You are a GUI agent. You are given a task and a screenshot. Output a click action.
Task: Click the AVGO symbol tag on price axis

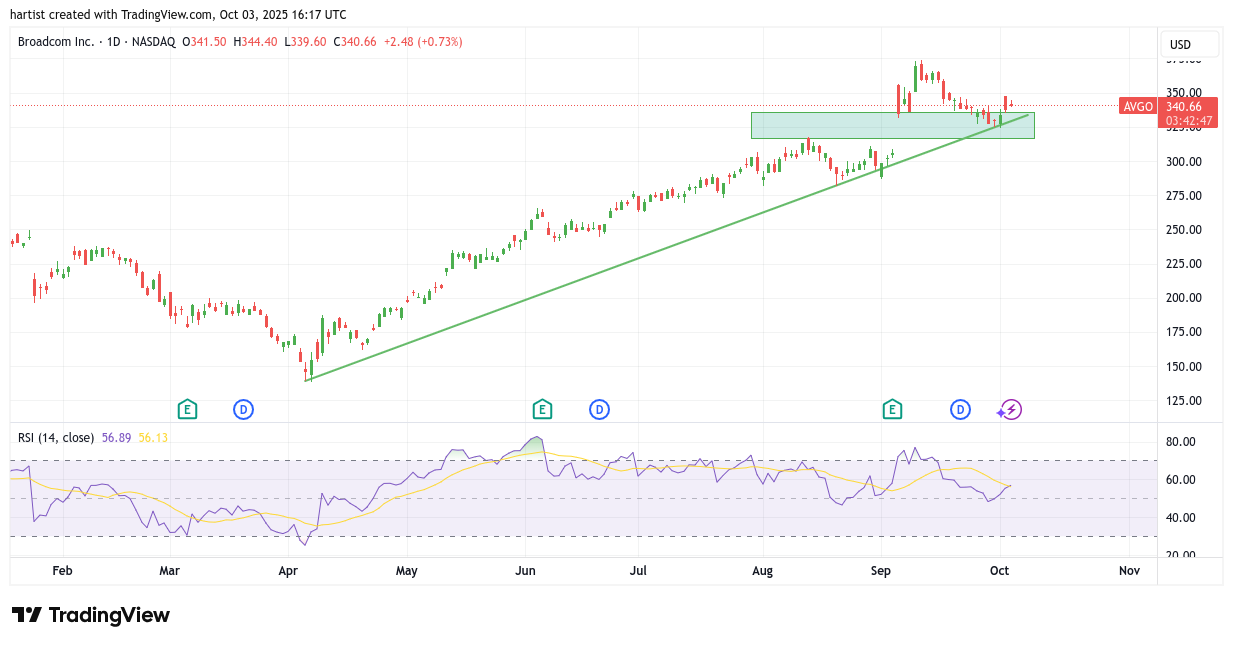click(x=1138, y=107)
